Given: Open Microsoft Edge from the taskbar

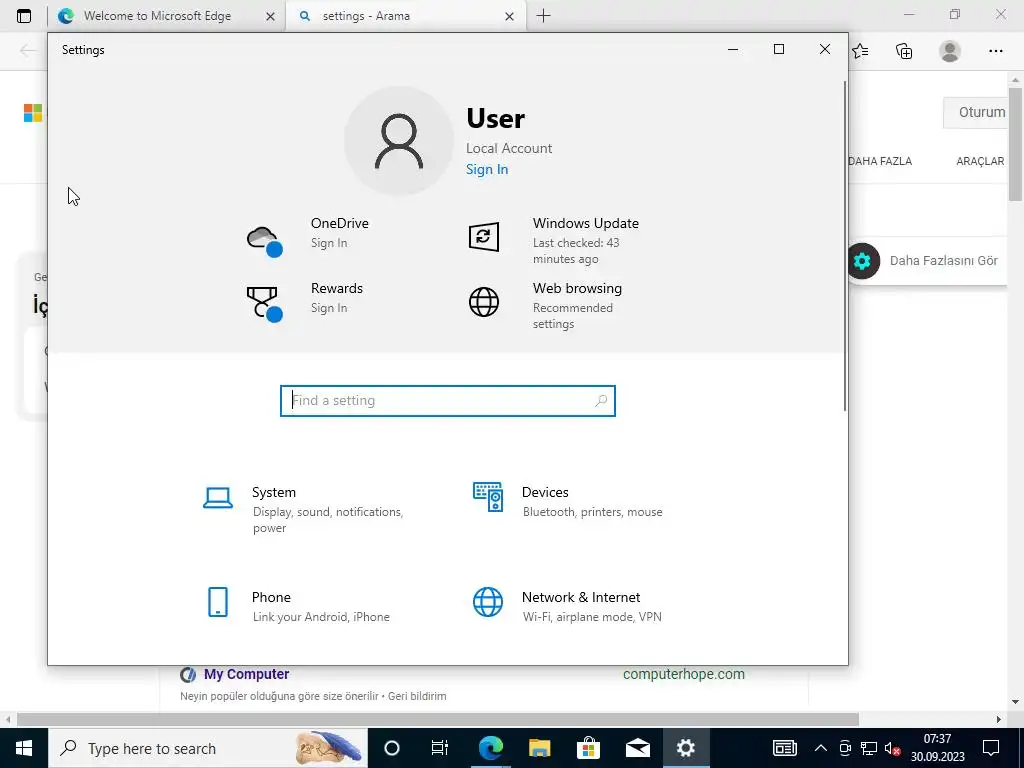Looking at the screenshot, I should [490, 748].
